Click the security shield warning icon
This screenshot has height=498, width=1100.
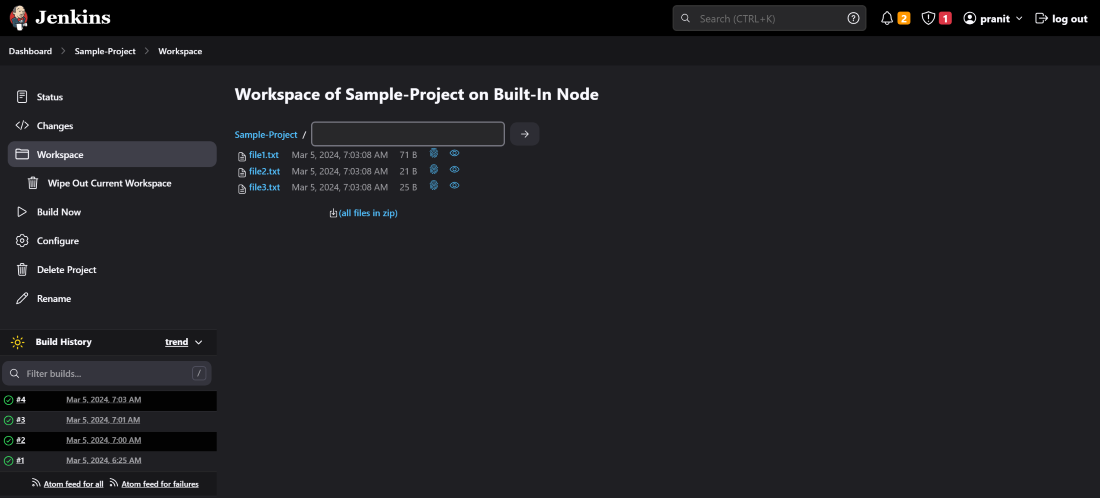point(928,18)
